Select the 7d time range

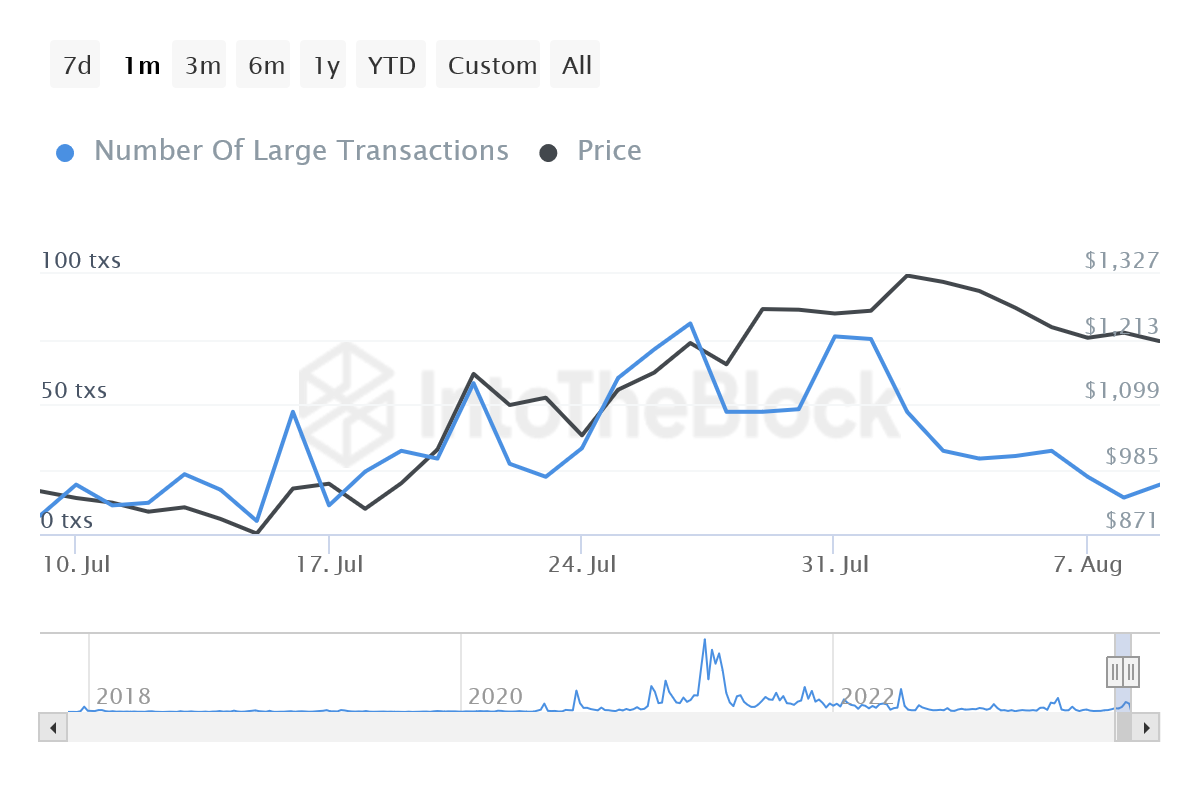[76, 66]
